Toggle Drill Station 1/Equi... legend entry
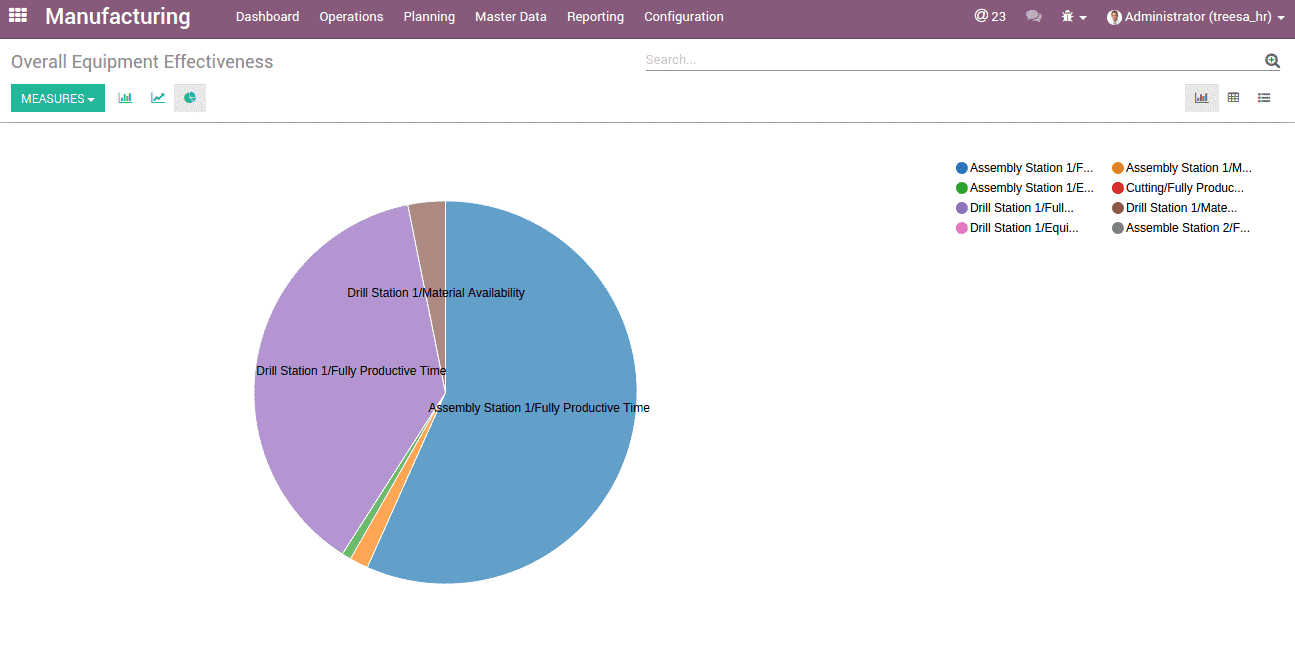The width and height of the screenshot is (1295, 651). pyautogui.click(x=1018, y=228)
